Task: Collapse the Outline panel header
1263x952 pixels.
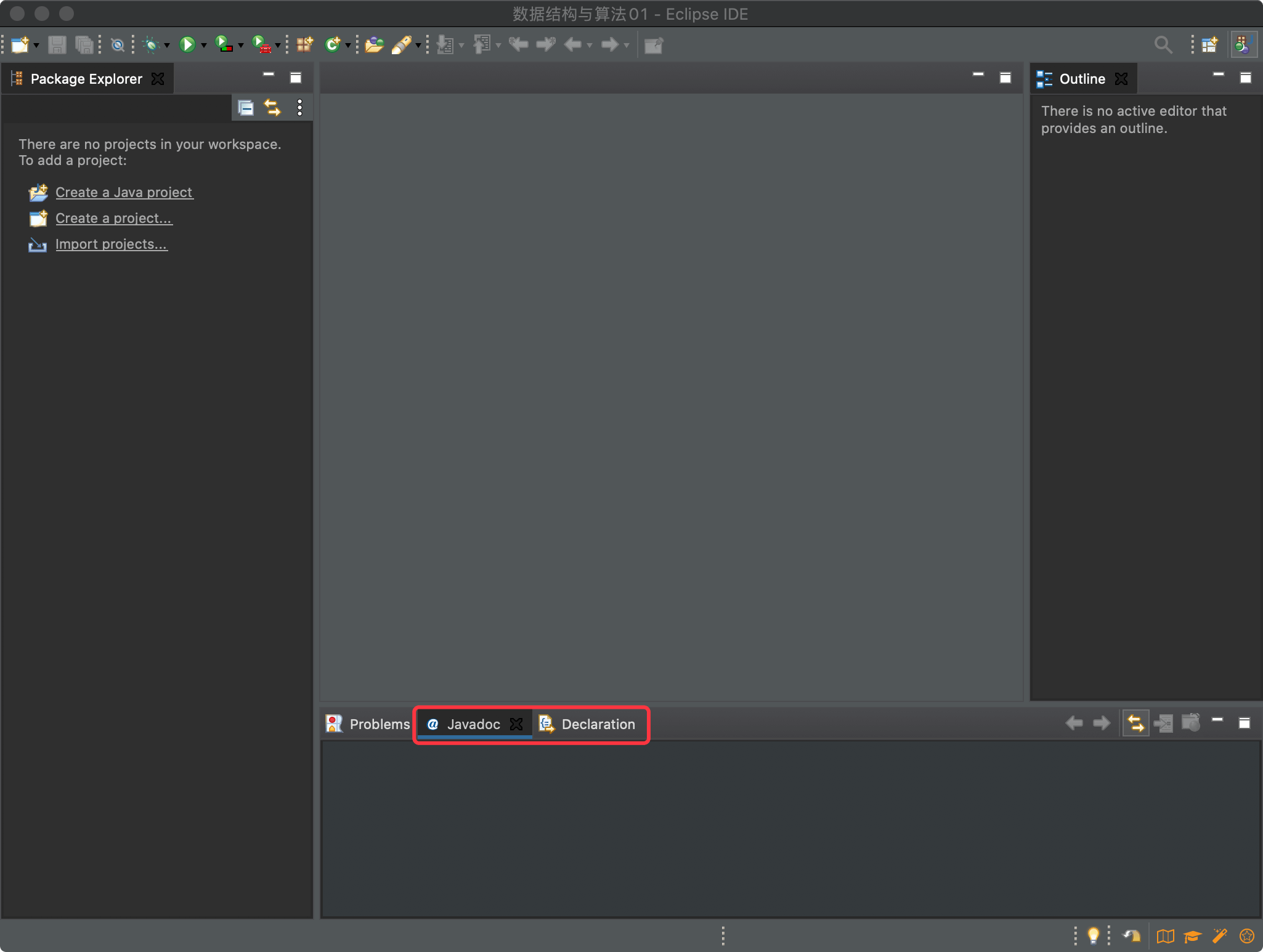Action: 1219,78
